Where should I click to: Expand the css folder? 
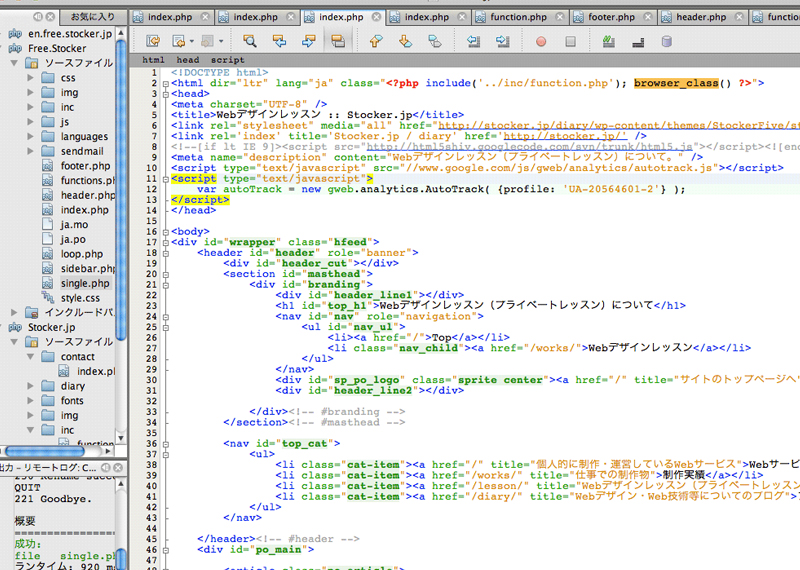point(30,78)
